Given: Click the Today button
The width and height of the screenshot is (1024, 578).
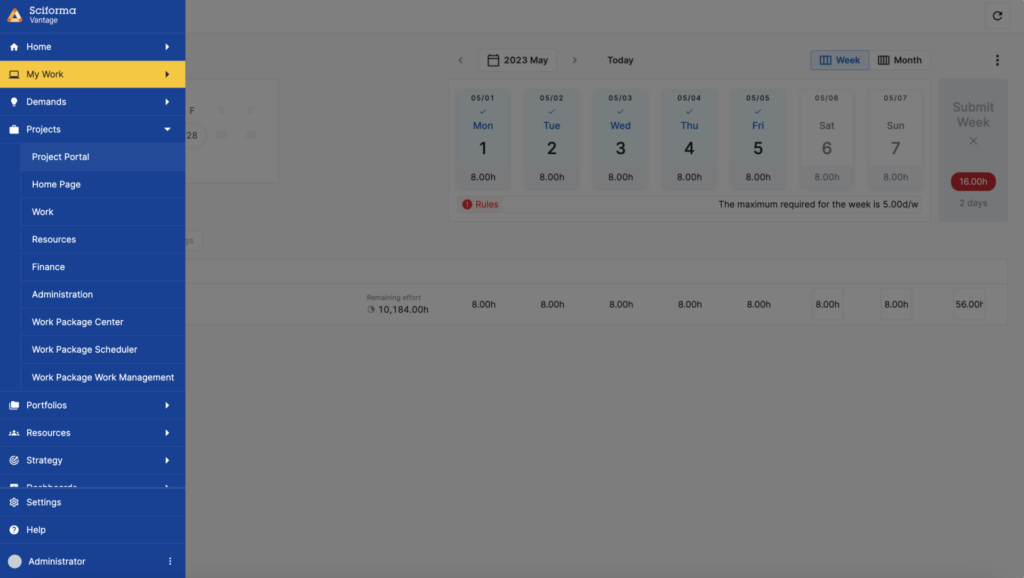Looking at the screenshot, I should pyautogui.click(x=620, y=60).
